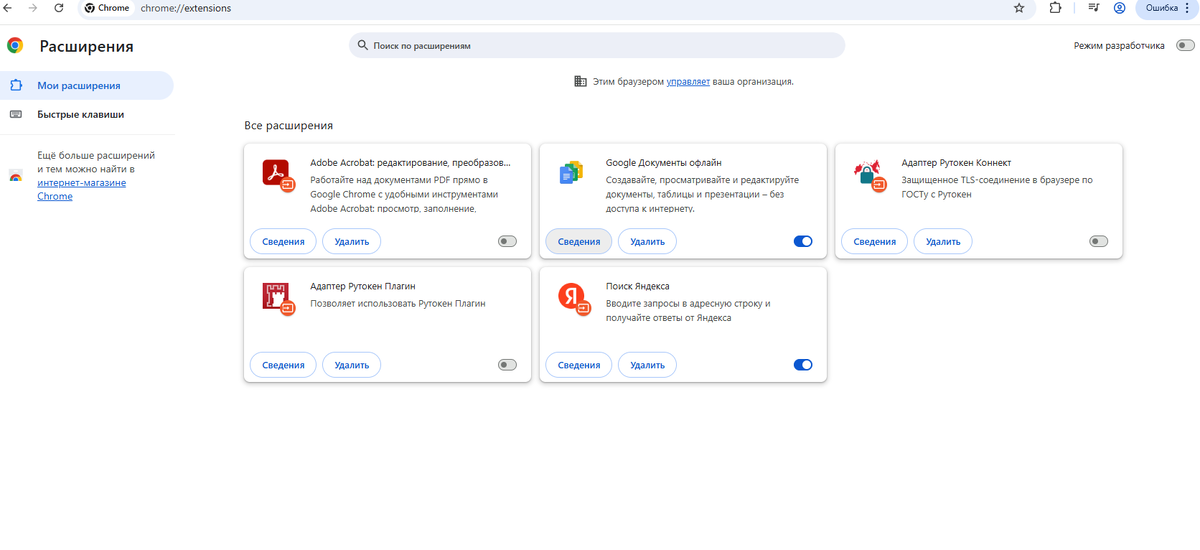Enable the Адаптер Рутокен Коннект toggle

(x=1099, y=241)
